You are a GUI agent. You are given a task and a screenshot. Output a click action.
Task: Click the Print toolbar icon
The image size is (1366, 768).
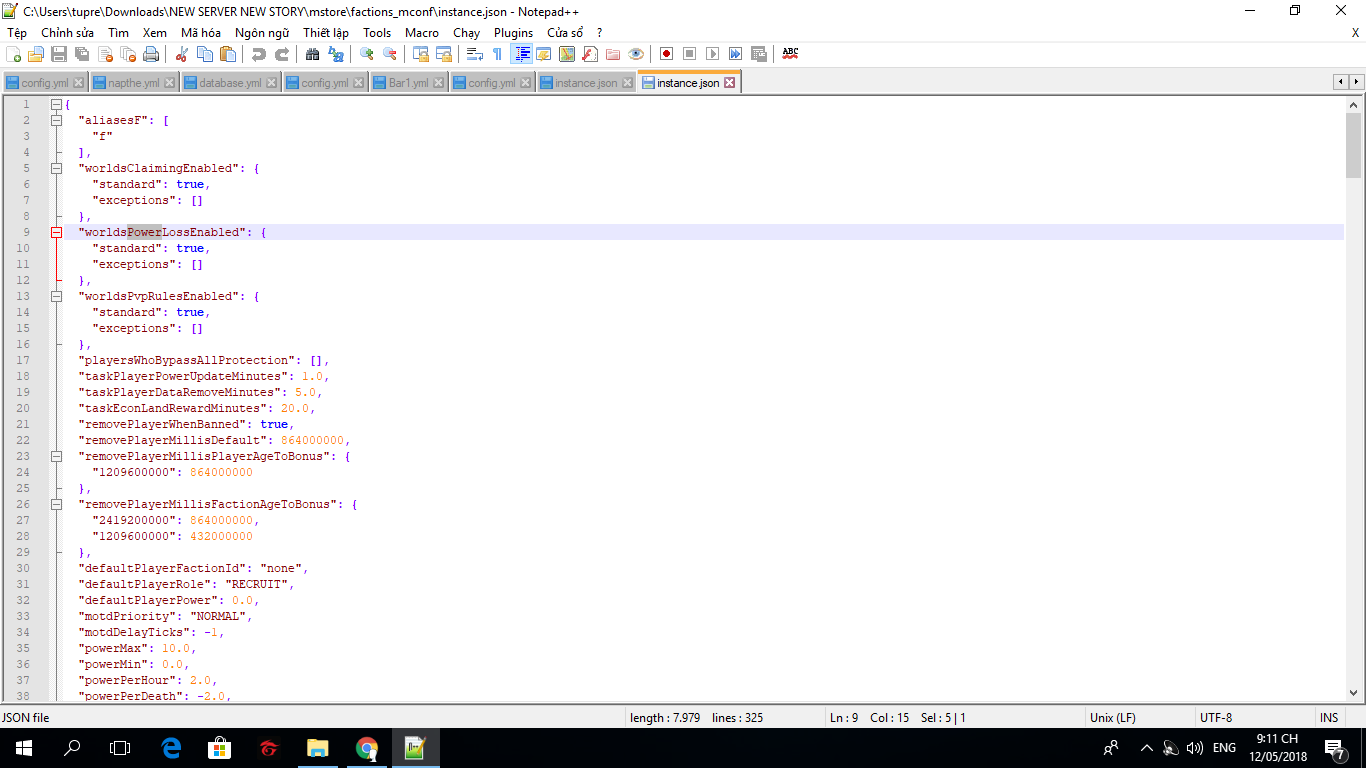(151, 54)
